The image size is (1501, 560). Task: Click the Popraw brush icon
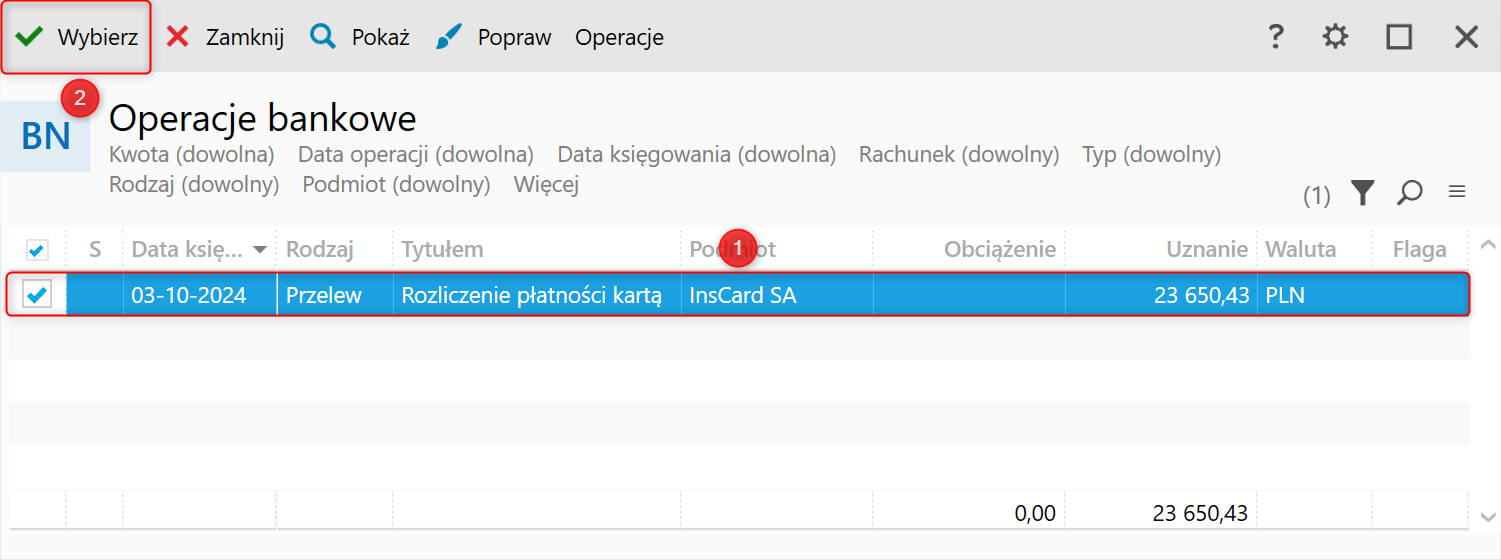pyautogui.click(x=449, y=37)
